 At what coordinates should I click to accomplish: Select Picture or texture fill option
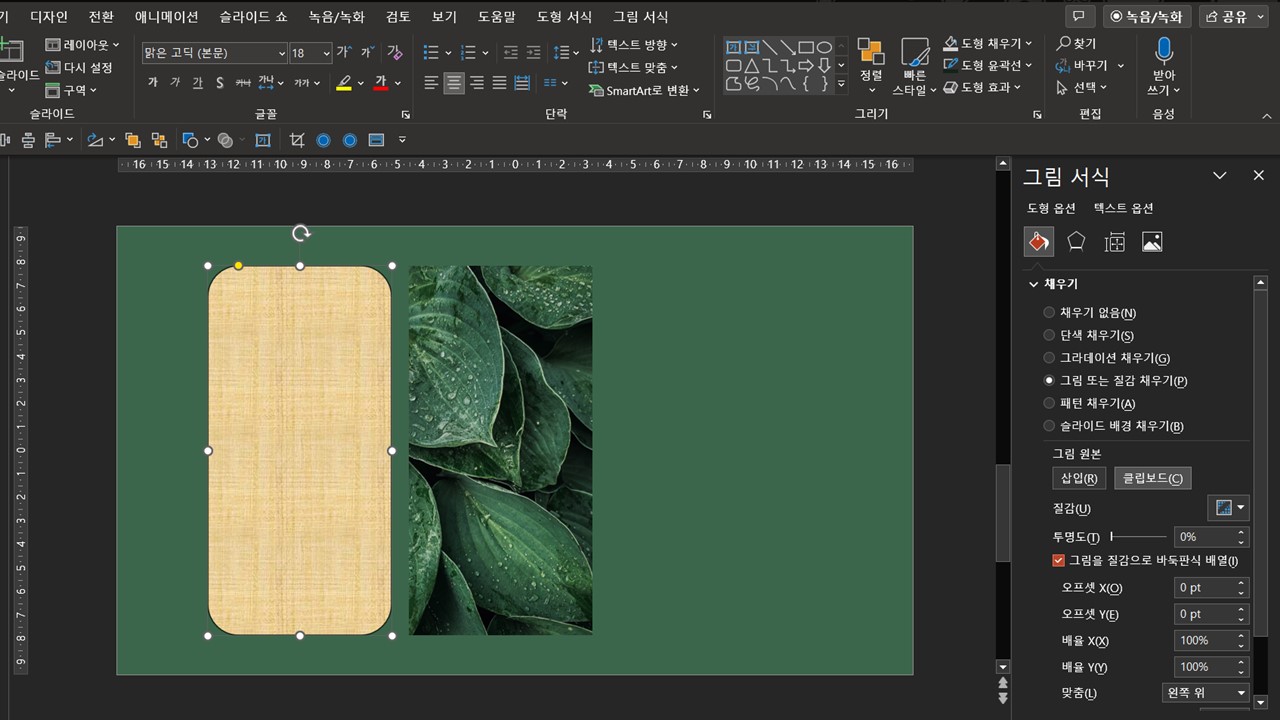point(1115,381)
